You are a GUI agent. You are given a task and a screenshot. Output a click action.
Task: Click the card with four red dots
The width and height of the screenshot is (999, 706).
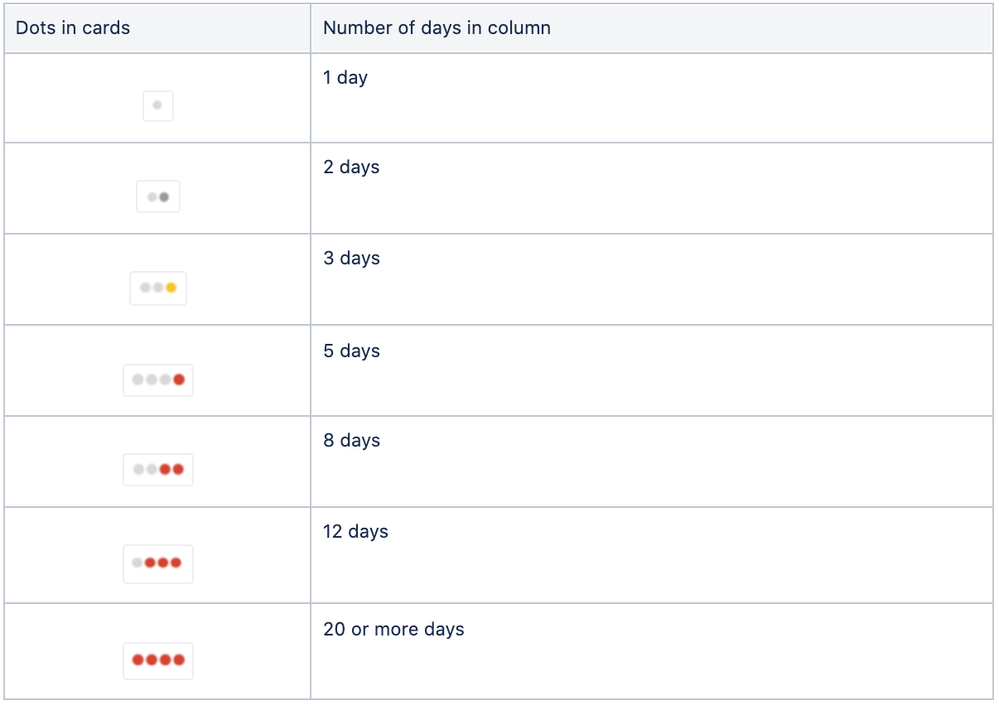pos(158,660)
